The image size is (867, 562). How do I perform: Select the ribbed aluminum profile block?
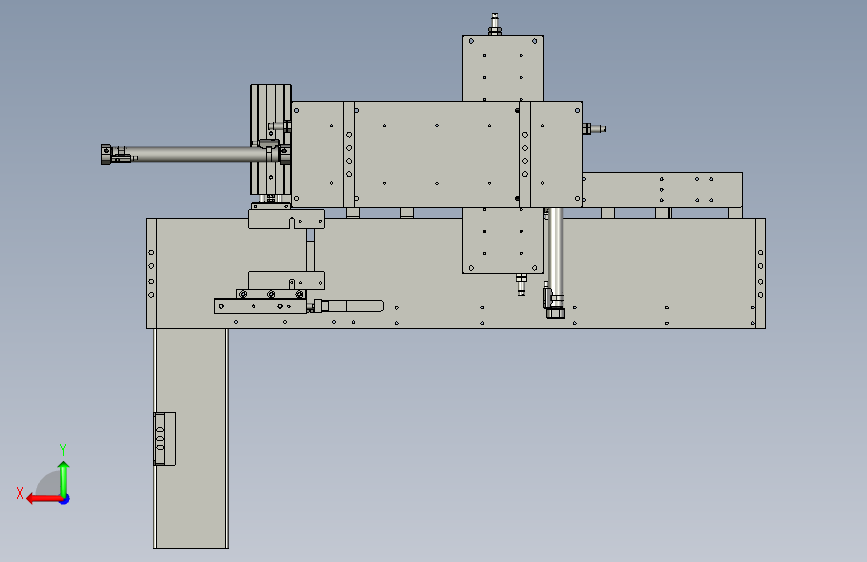[270, 139]
